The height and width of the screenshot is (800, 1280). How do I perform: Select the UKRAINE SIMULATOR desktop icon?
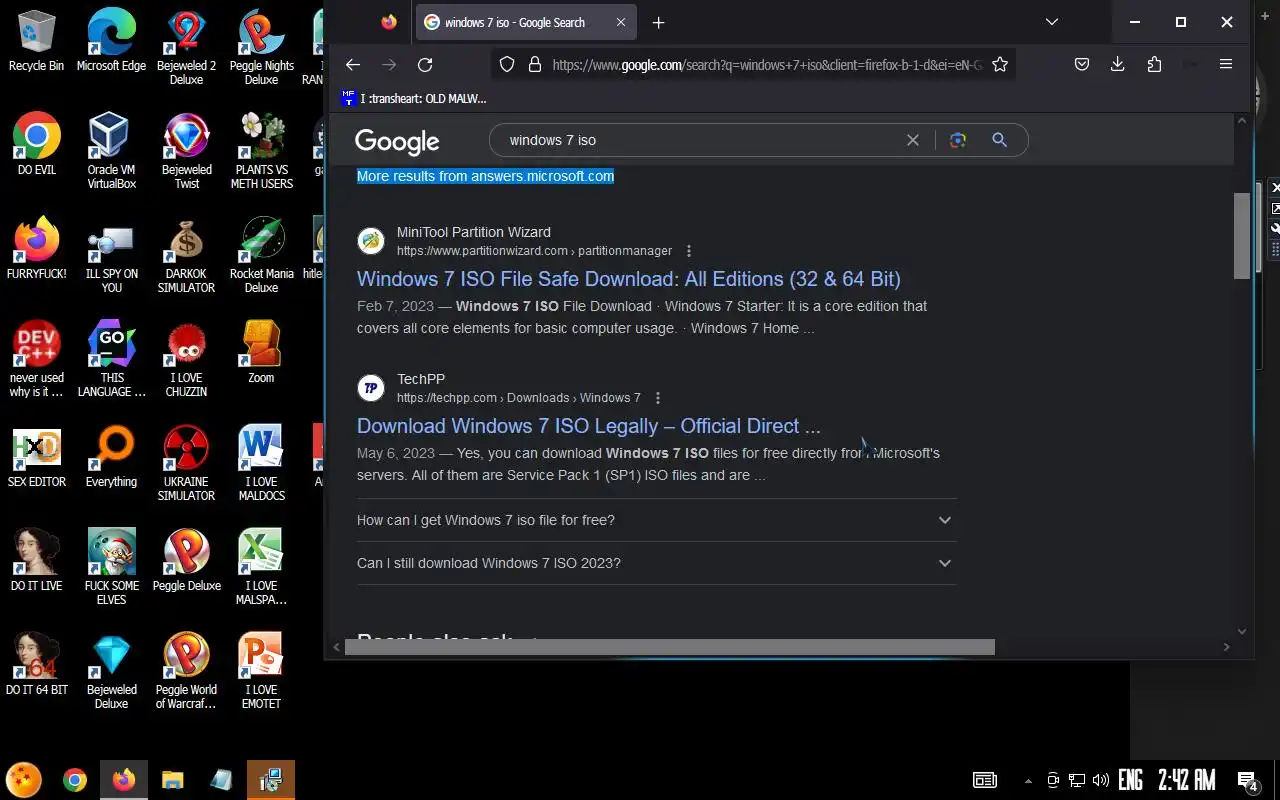[x=186, y=463]
